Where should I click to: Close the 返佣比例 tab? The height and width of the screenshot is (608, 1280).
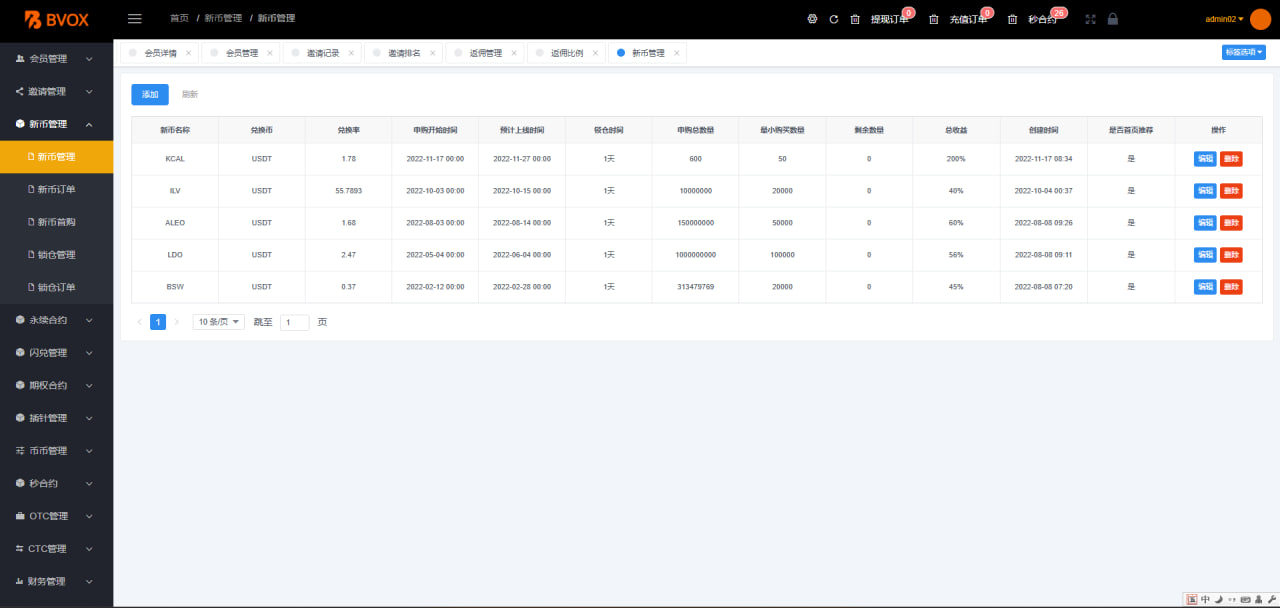pos(595,53)
